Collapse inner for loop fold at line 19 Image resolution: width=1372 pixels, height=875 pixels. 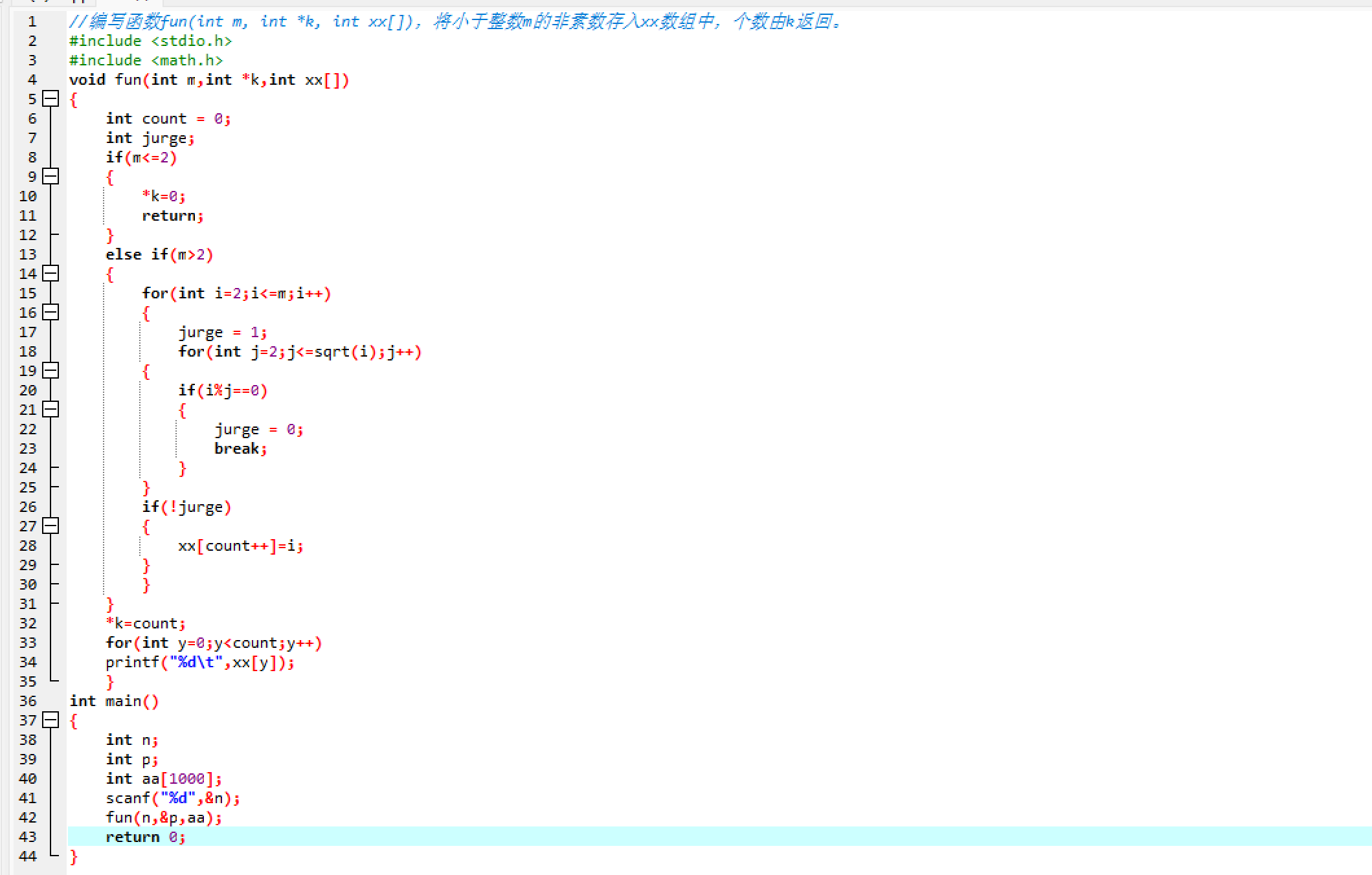click(x=51, y=370)
